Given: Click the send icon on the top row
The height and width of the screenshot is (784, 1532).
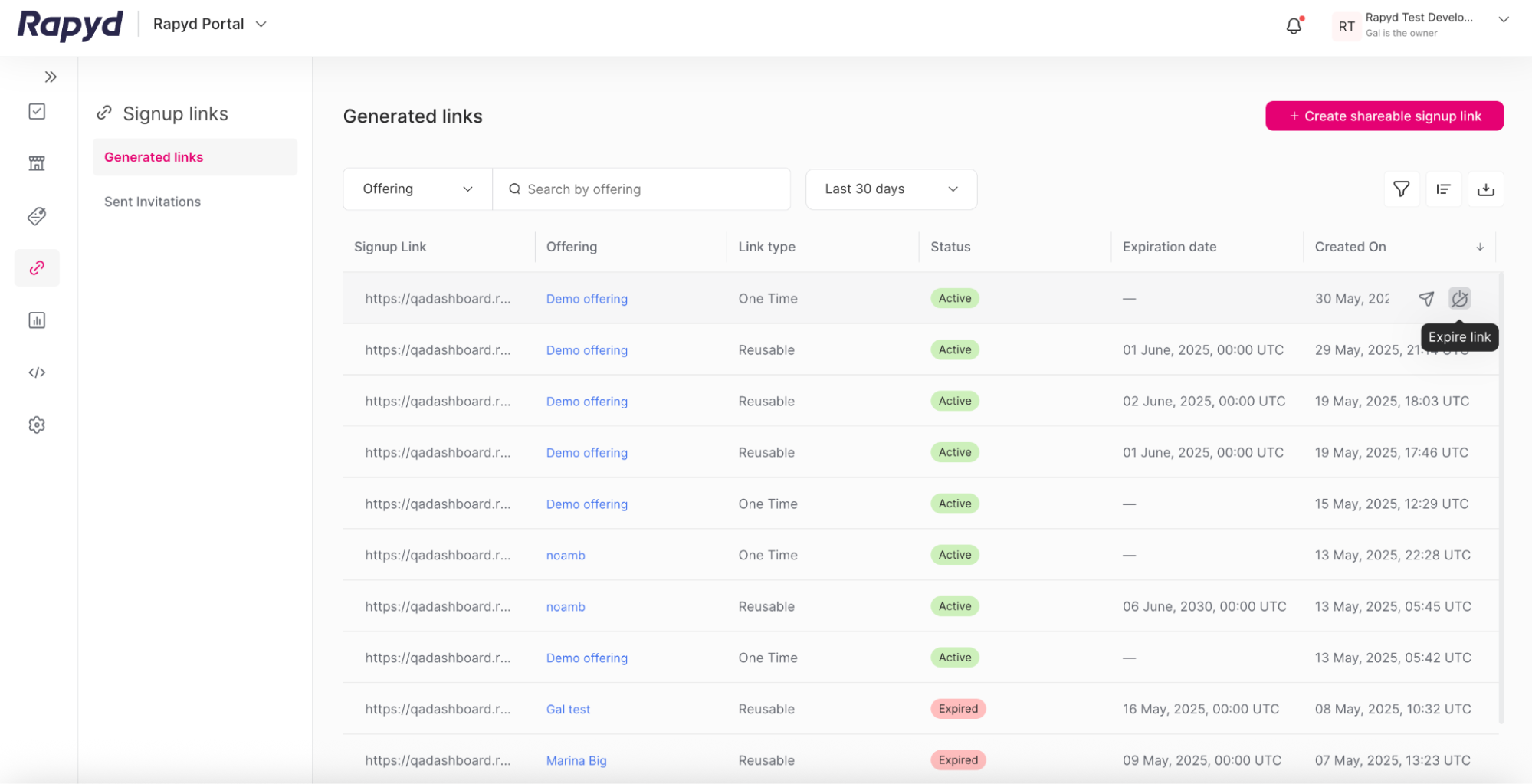Looking at the screenshot, I should pyautogui.click(x=1426, y=298).
